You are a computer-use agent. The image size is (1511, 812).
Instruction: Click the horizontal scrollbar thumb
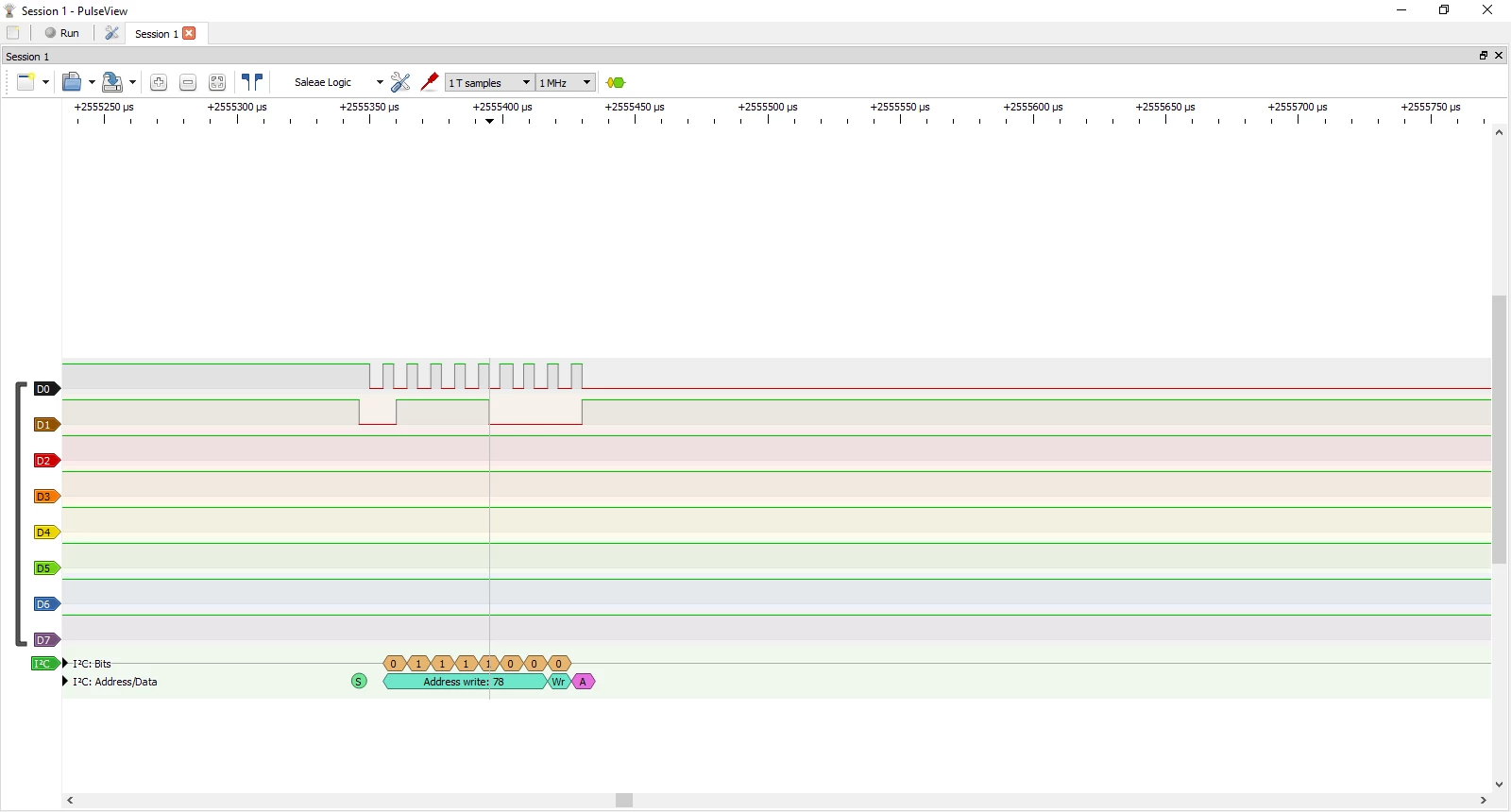click(624, 801)
